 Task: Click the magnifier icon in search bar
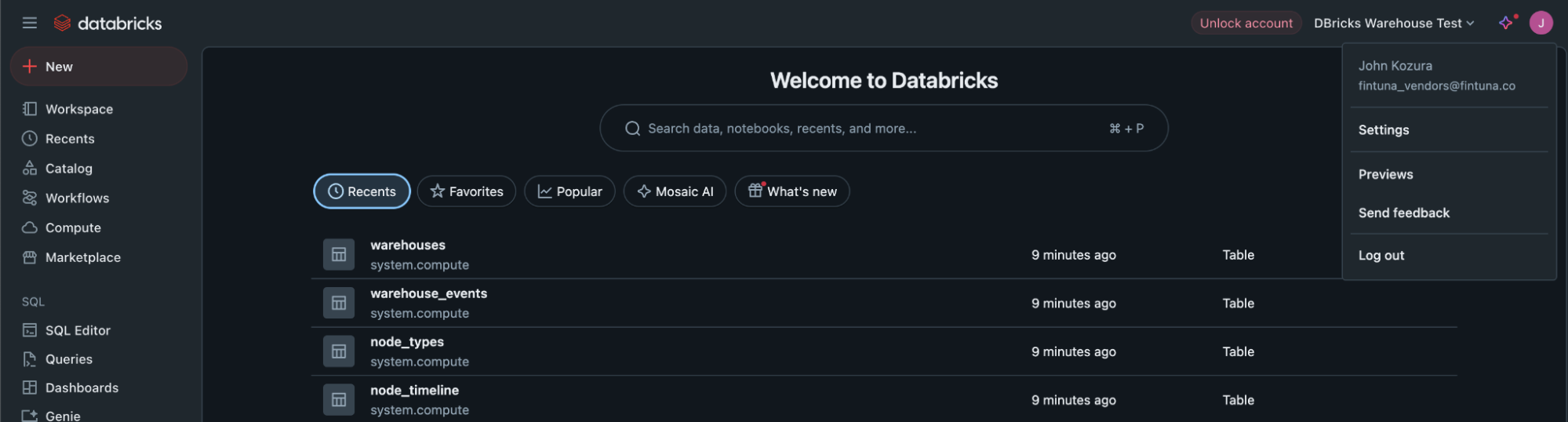(632, 129)
